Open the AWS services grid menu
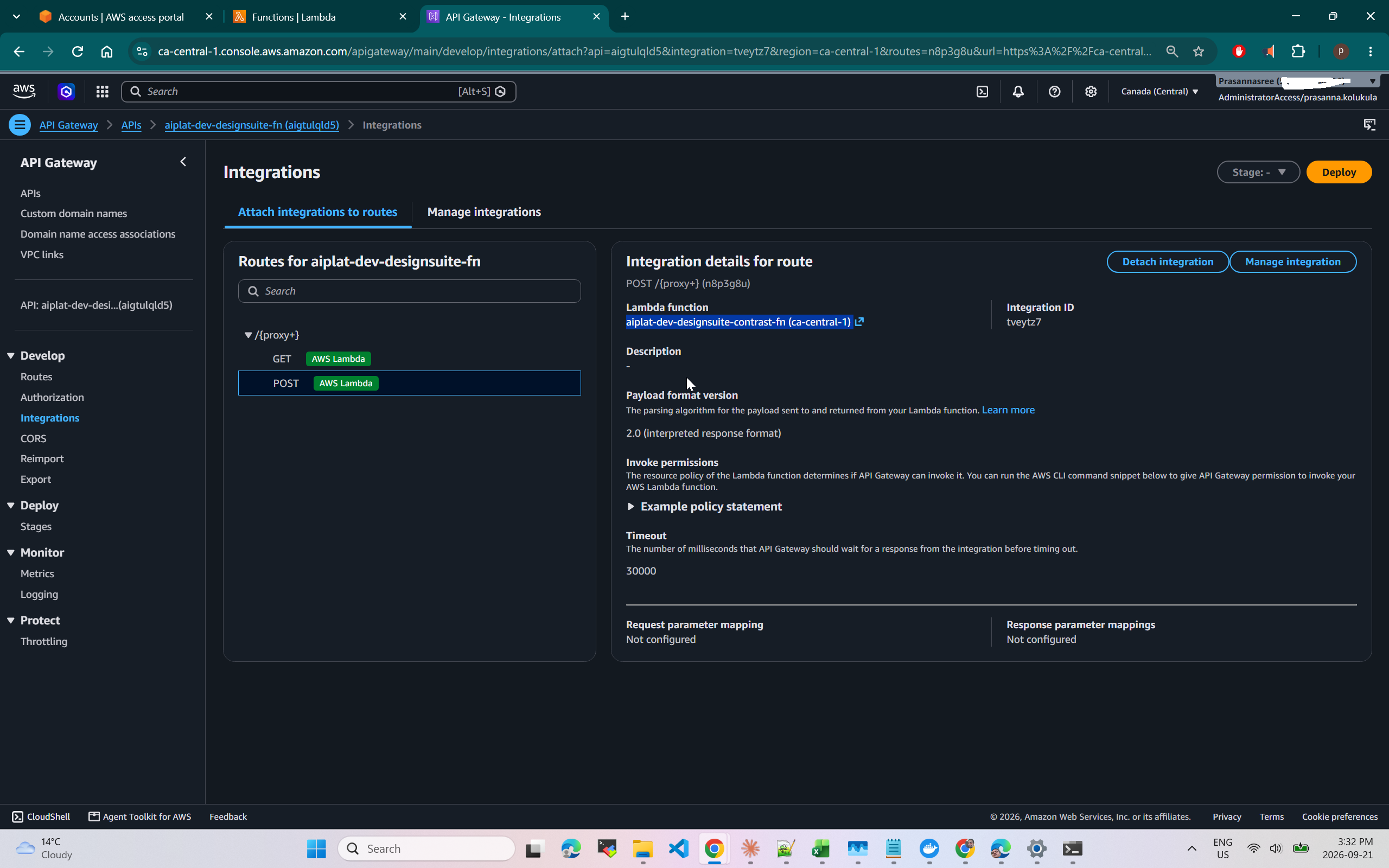This screenshot has height=868, width=1389. 102,91
